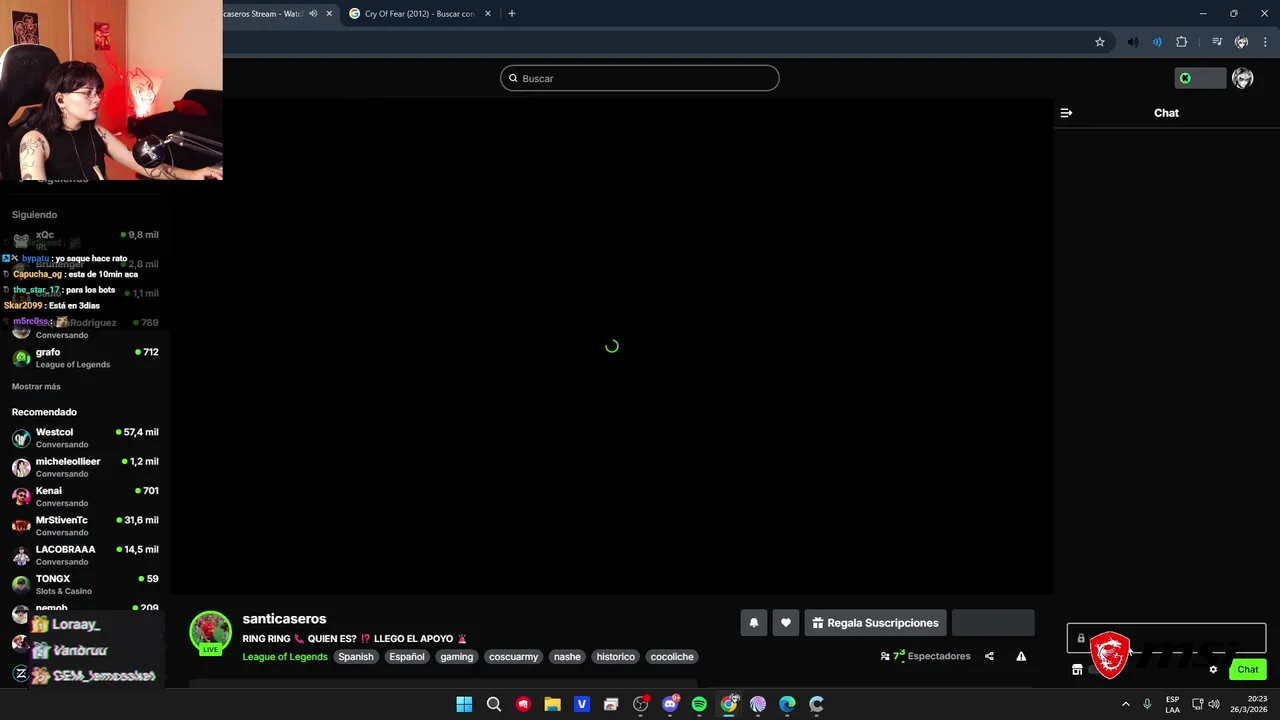Click the share stream icon

coord(989,656)
